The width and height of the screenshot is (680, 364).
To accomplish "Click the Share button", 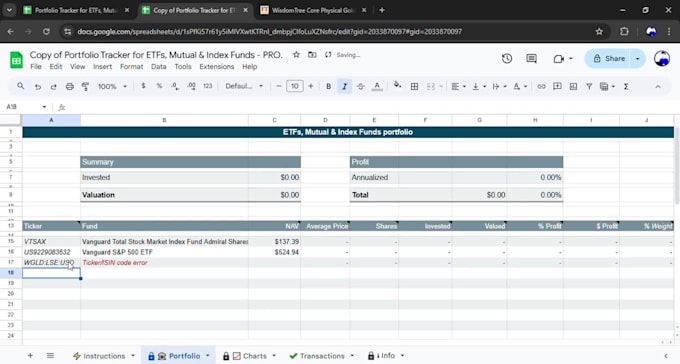I will click(x=608, y=59).
